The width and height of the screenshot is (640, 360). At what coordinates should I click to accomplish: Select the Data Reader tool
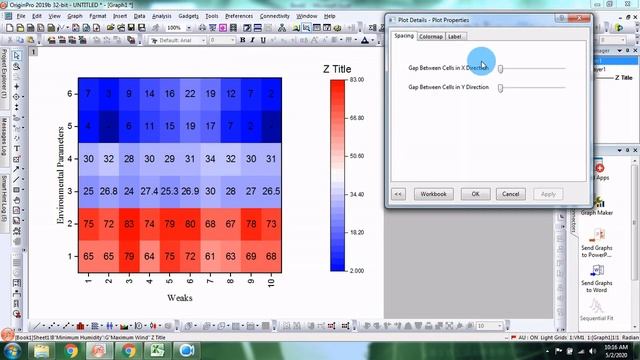[16, 97]
